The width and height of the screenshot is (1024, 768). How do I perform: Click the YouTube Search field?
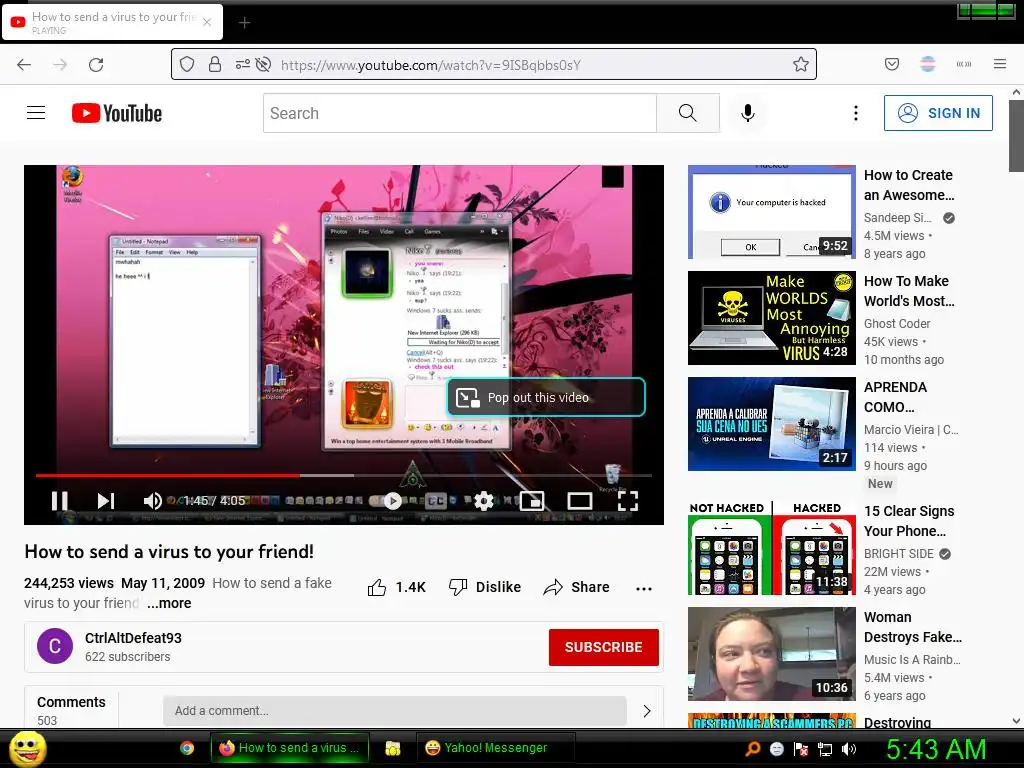(x=460, y=113)
